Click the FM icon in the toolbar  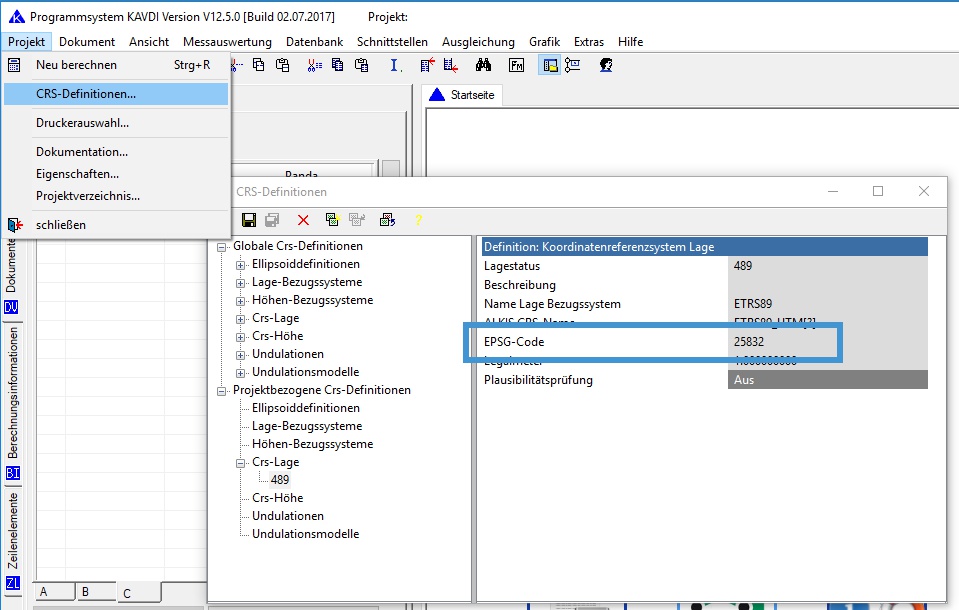coord(516,65)
